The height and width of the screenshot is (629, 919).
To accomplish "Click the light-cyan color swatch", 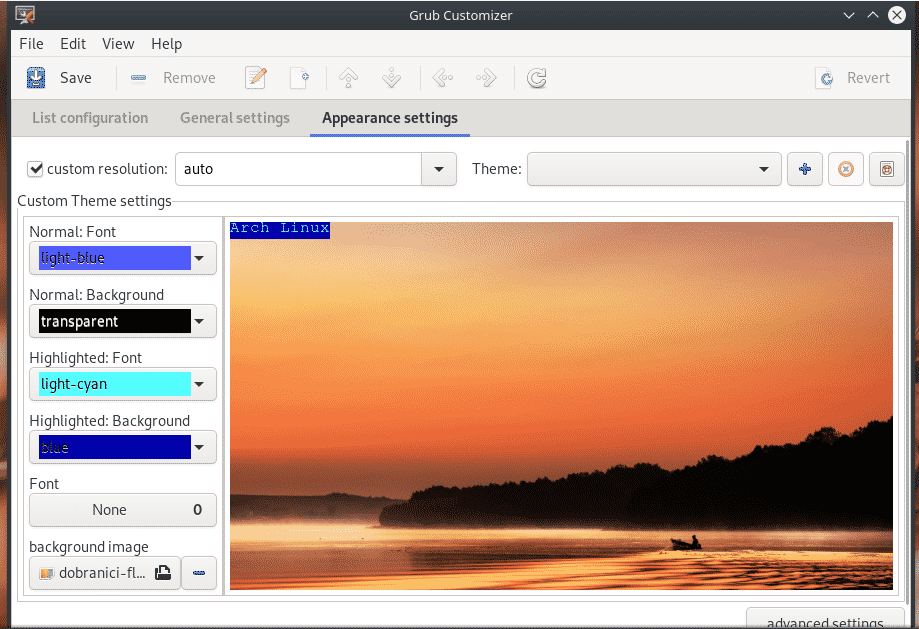I will click(x=114, y=384).
